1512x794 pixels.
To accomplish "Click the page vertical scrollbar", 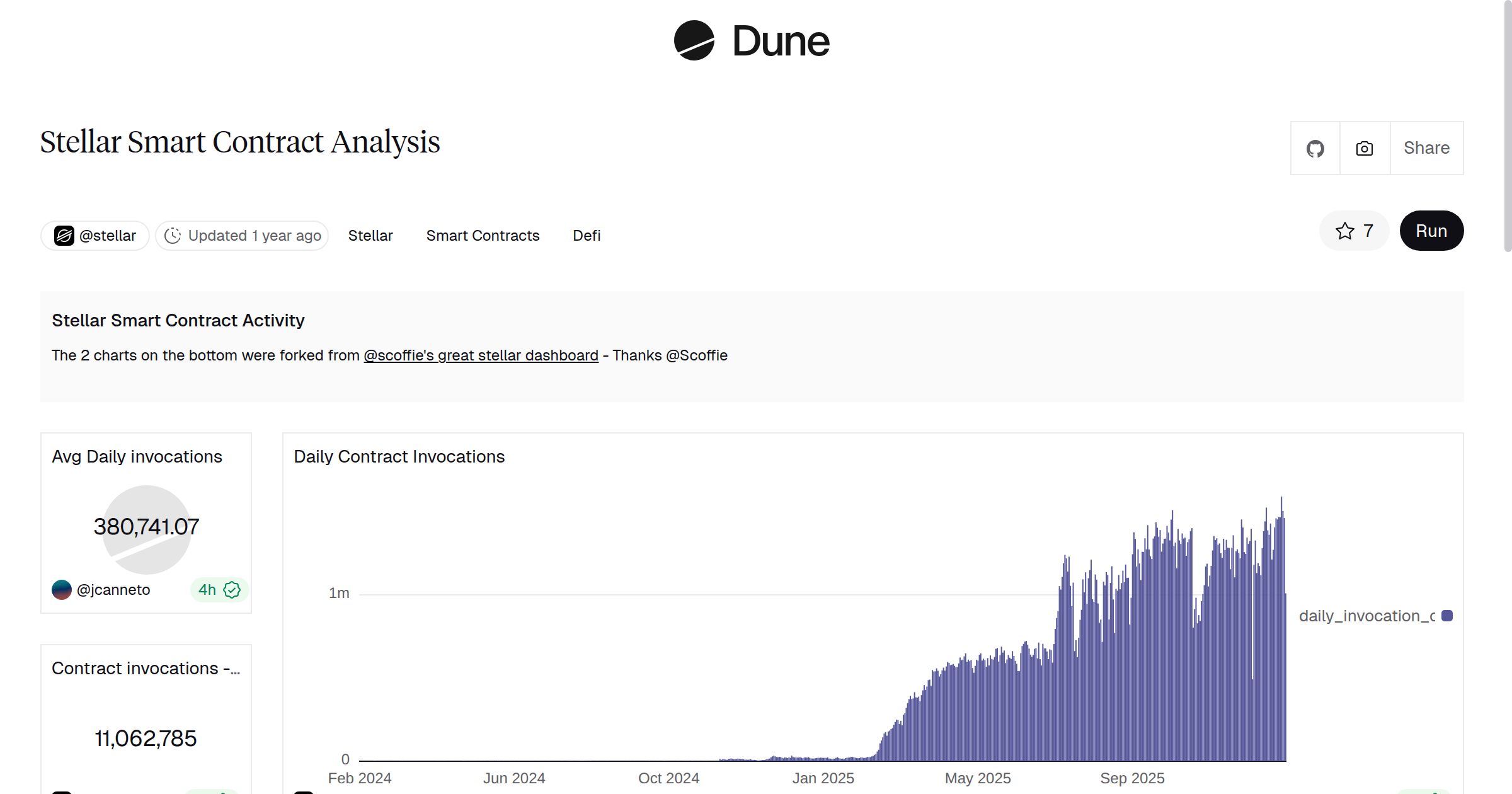I will [x=1507, y=126].
